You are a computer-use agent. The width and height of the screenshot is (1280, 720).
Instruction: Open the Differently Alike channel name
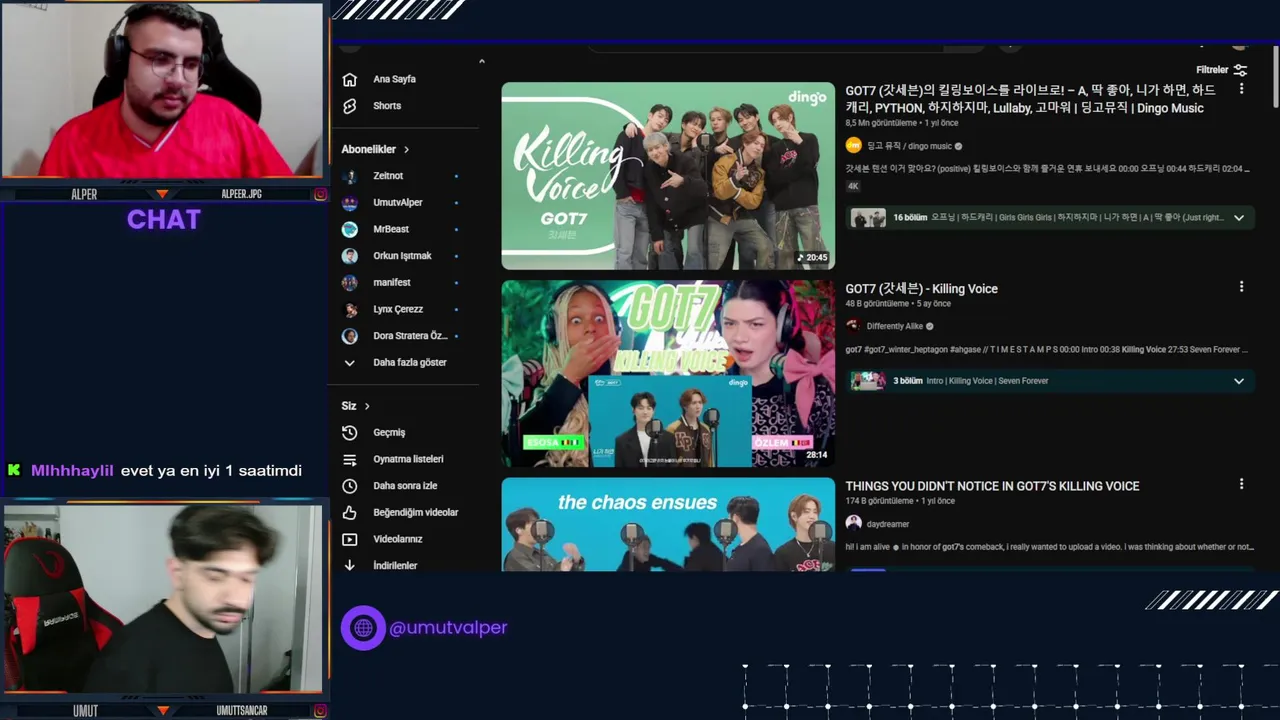894,326
